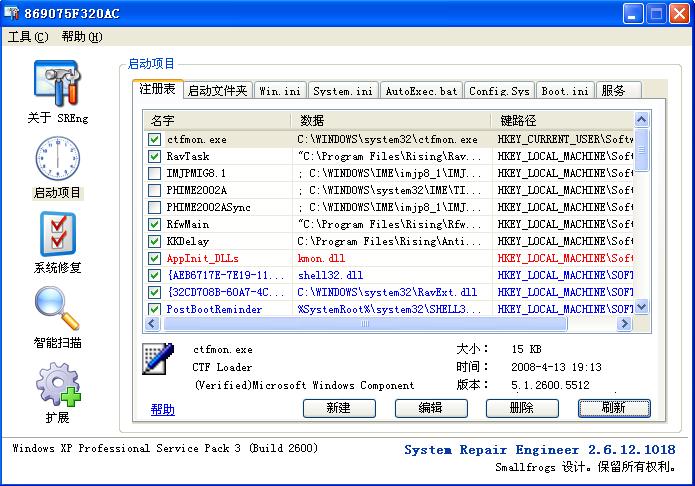Switch to the 启动文件夹 tab
Image resolution: width=695 pixels, height=486 pixels.
(x=218, y=90)
